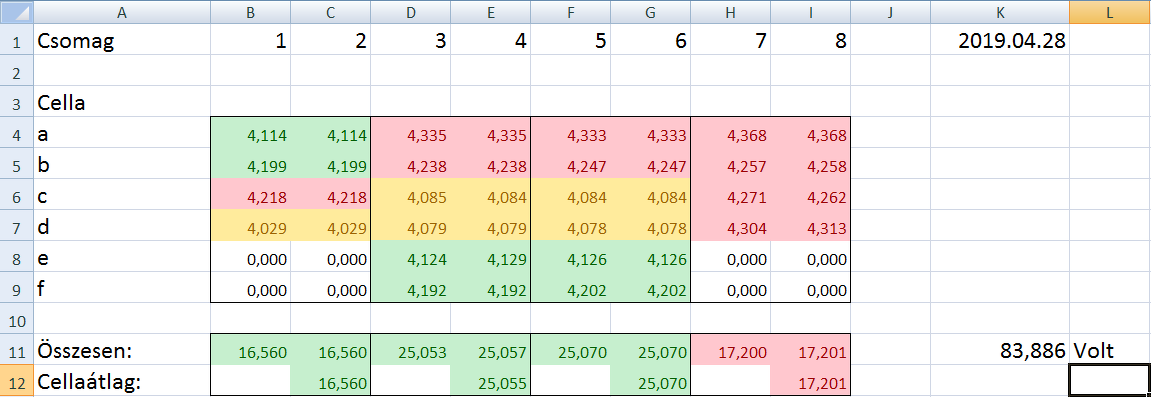Select column J header

[x=890, y=11]
